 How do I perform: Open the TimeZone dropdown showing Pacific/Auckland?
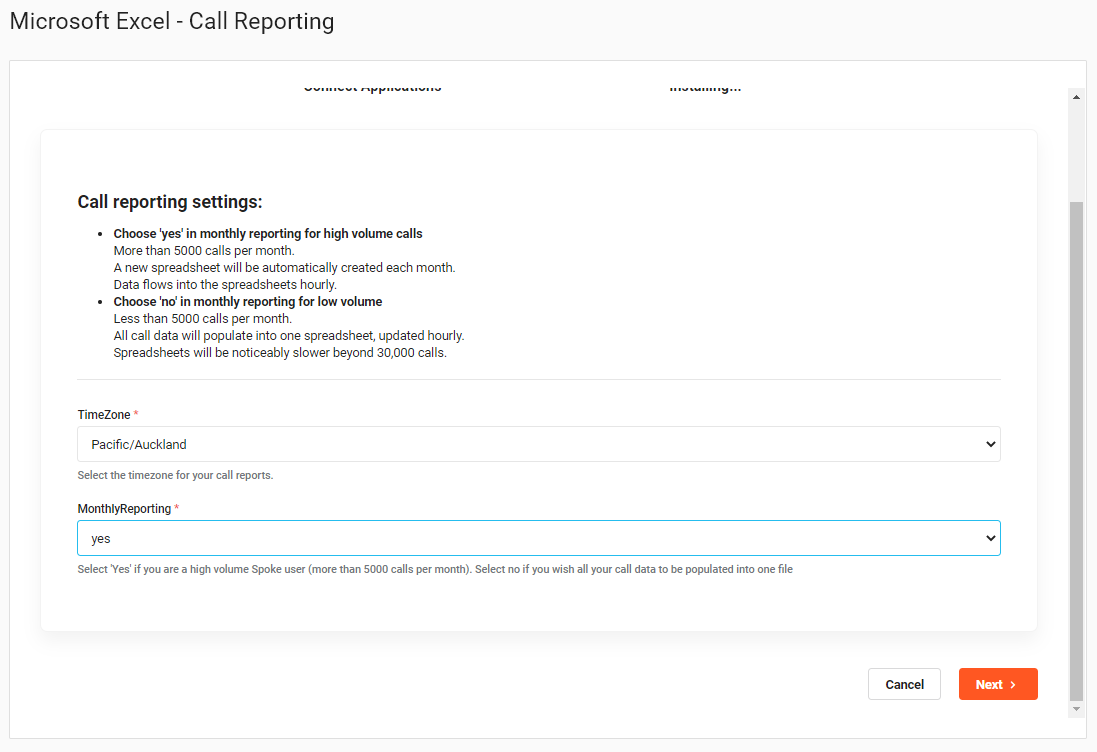pos(539,444)
